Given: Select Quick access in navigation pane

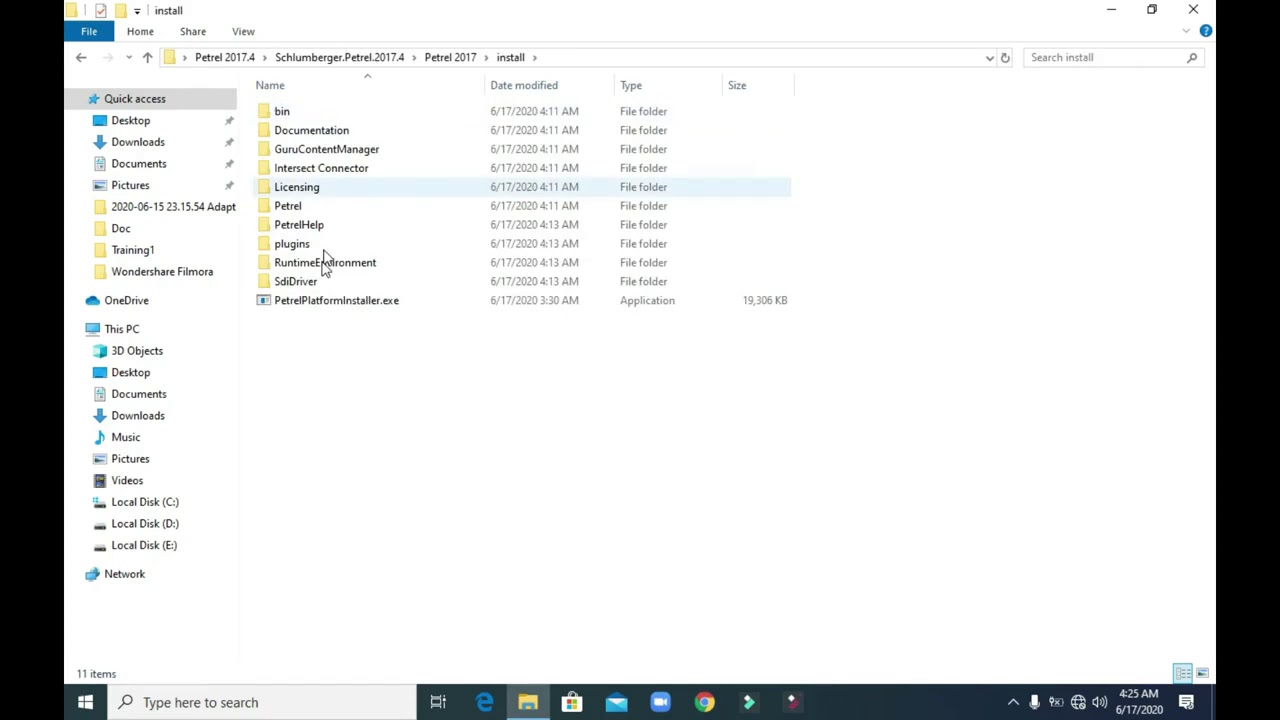Looking at the screenshot, I should point(134,99).
